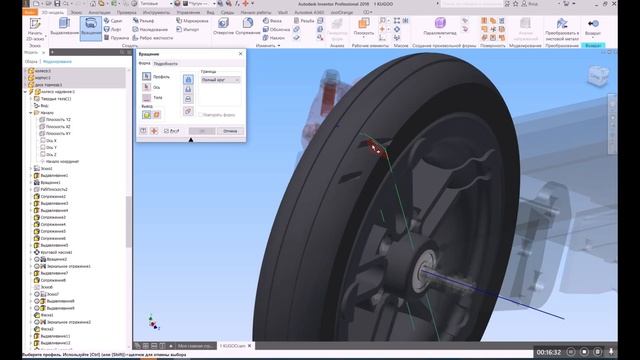Expand the Твердые тела node
Viewport: 640px width, 360px height.
pos(31,99)
